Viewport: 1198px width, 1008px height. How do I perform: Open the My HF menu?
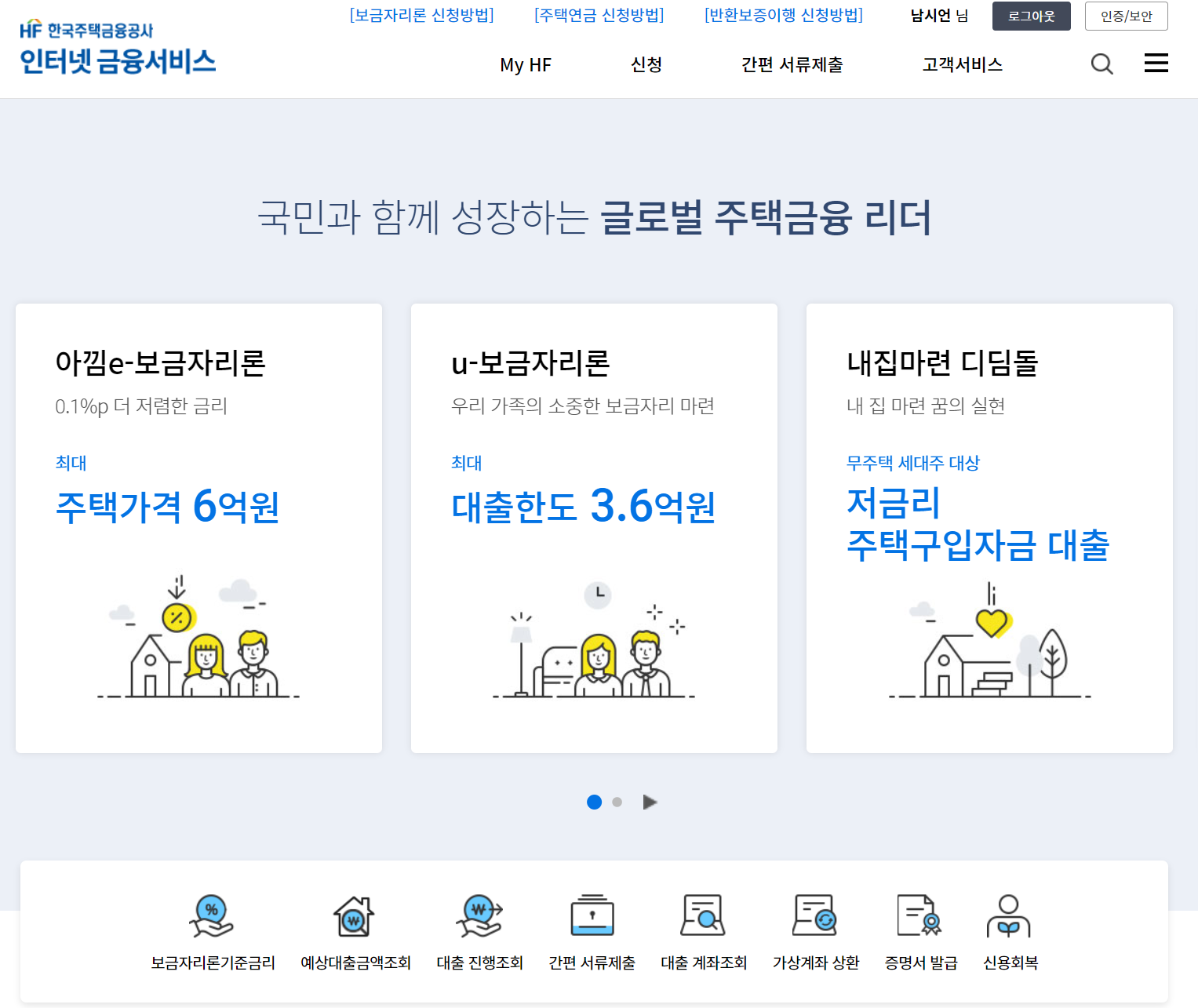coord(526,65)
